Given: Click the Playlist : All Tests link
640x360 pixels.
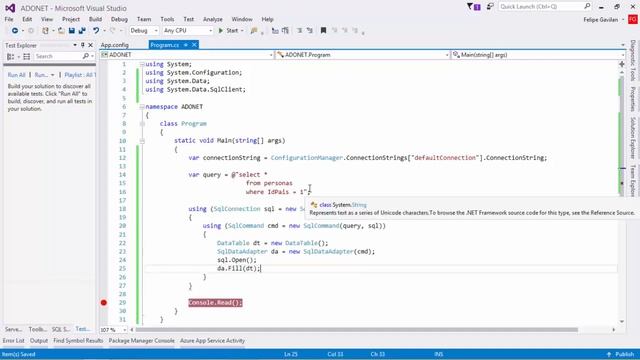Looking at the screenshot, I should (80, 75).
